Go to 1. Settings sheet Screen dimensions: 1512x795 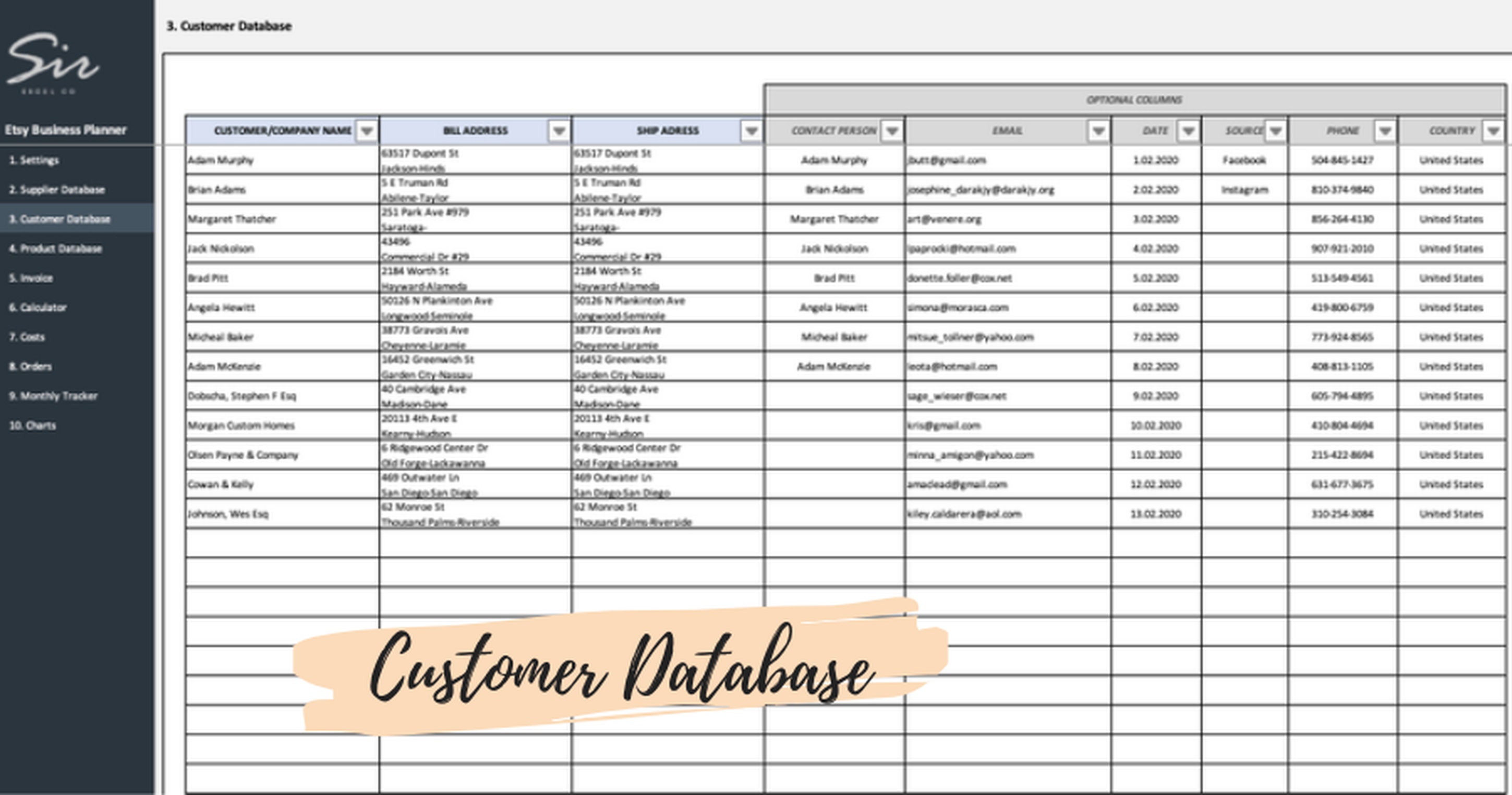click(34, 160)
